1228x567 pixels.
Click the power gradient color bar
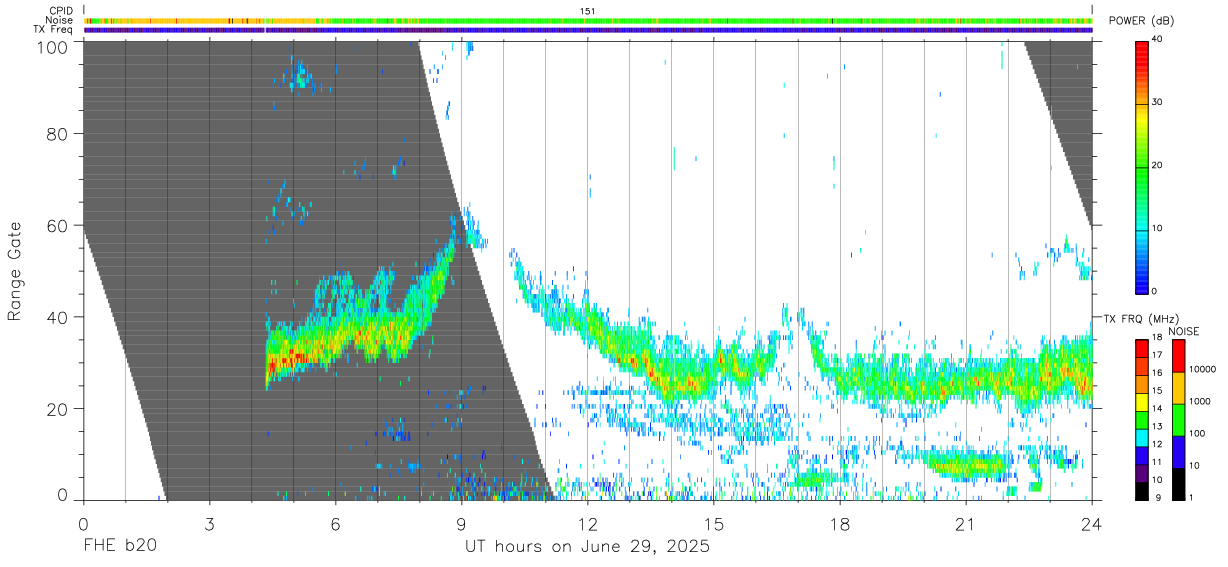[1142, 166]
